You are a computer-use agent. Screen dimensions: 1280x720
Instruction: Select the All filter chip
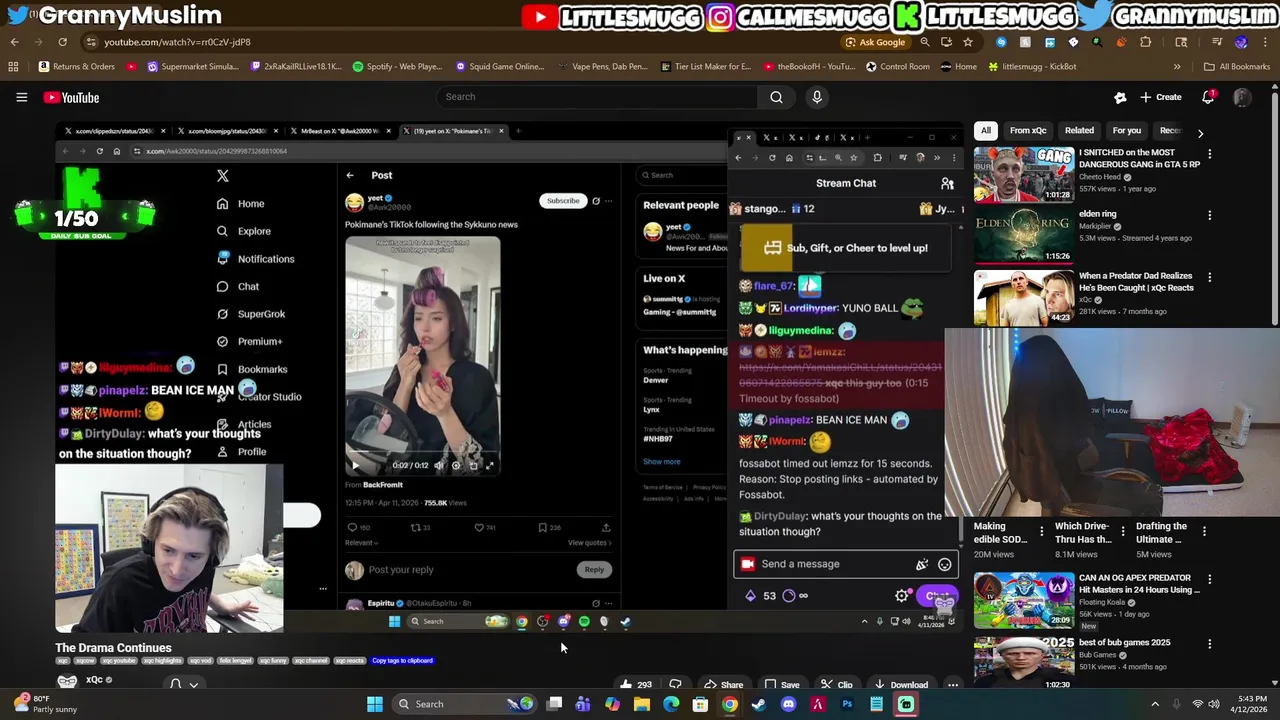click(x=985, y=130)
